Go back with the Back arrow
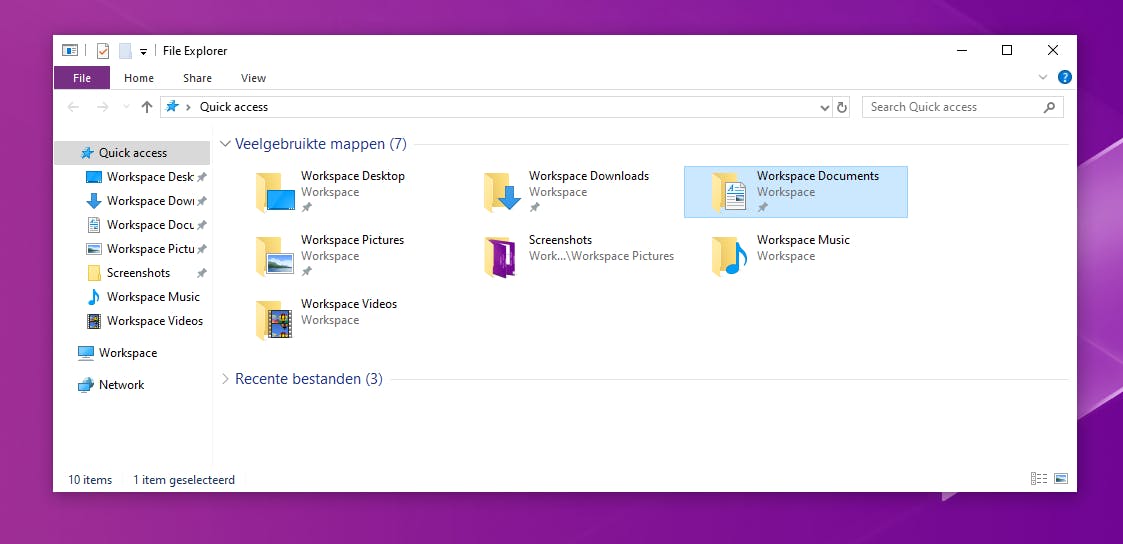This screenshot has width=1123, height=544. [x=72, y=107]
